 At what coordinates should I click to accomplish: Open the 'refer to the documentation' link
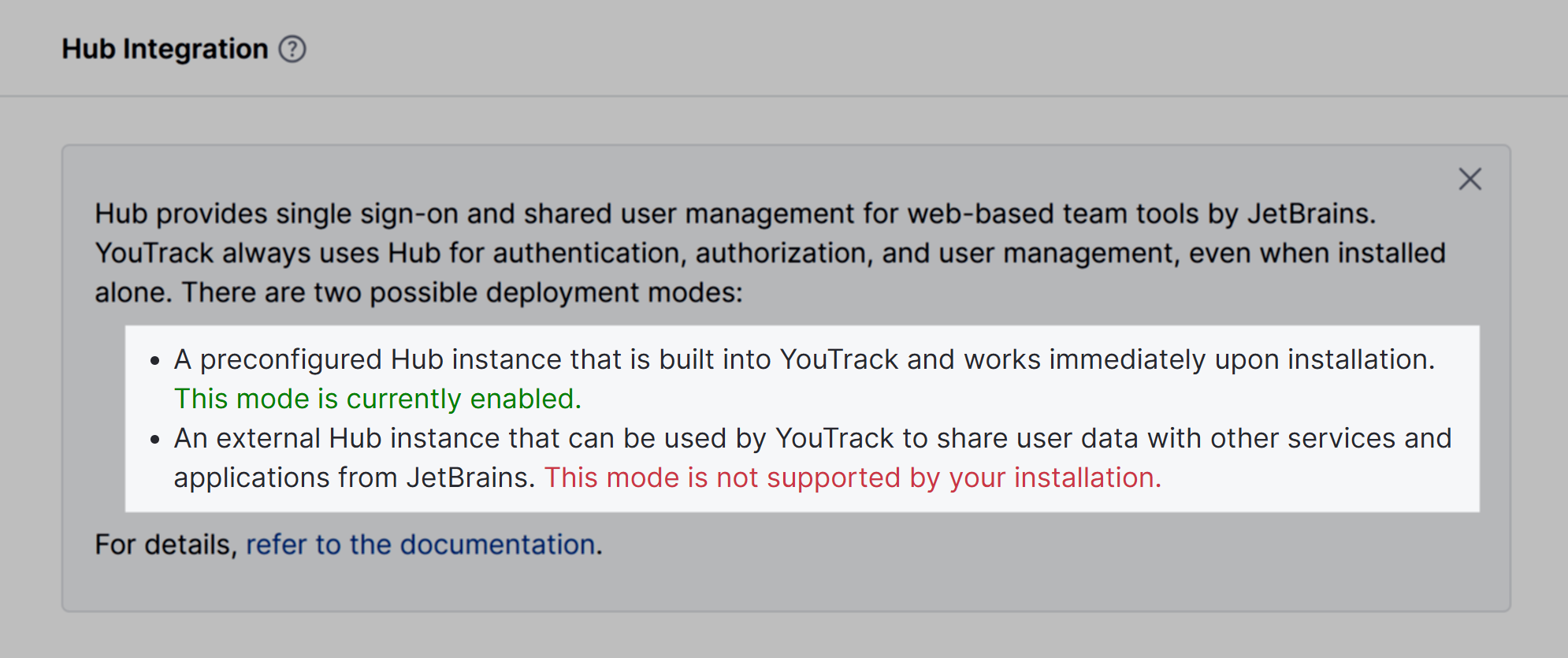pyautogui.click(x=420, y=545)
